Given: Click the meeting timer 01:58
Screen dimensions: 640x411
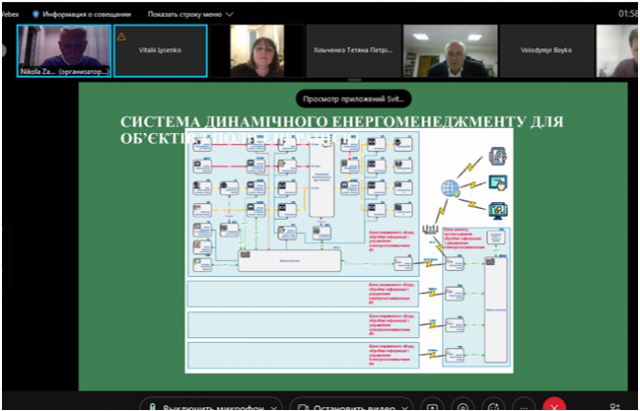Looking at the screenshot, I should pyautogui.click(x=628, y=14).
